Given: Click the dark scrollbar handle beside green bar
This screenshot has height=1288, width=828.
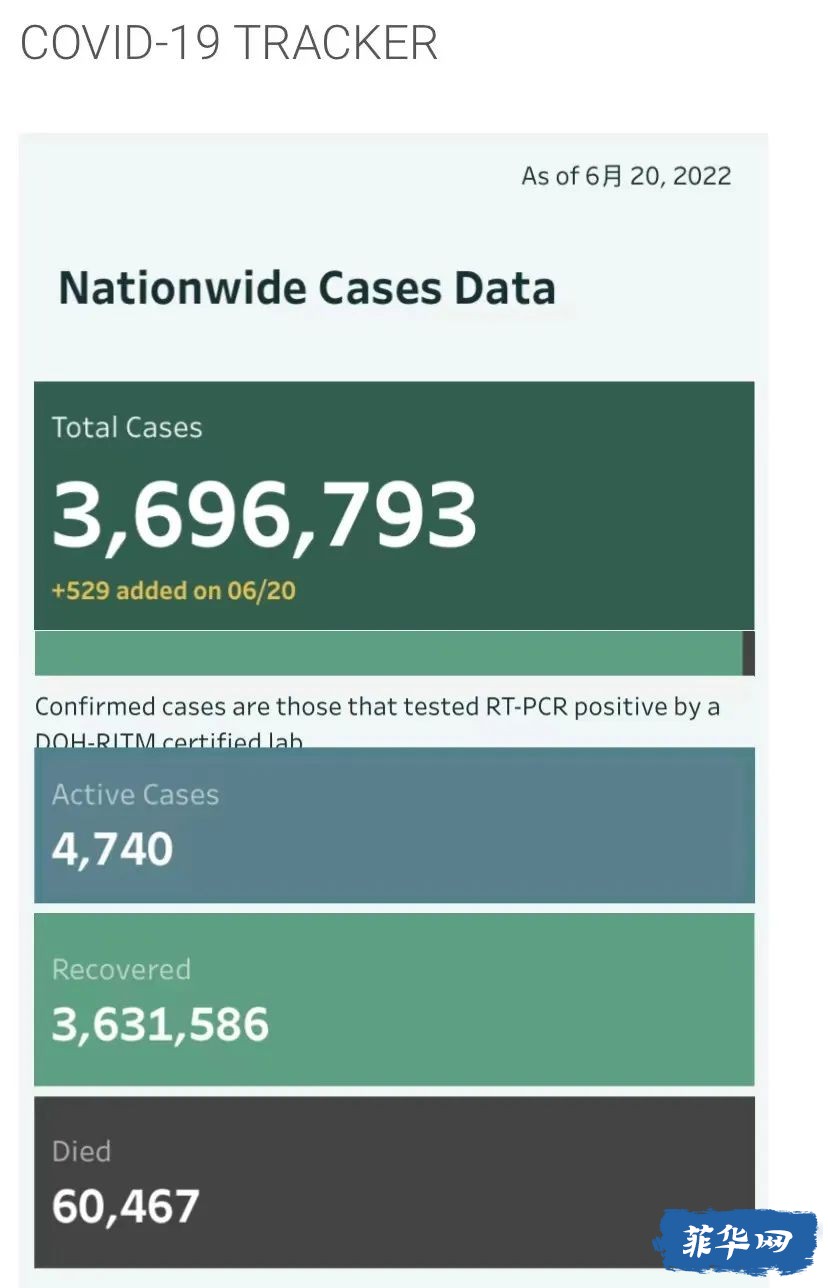Looking at the screenshot, I should coord(748,653).
